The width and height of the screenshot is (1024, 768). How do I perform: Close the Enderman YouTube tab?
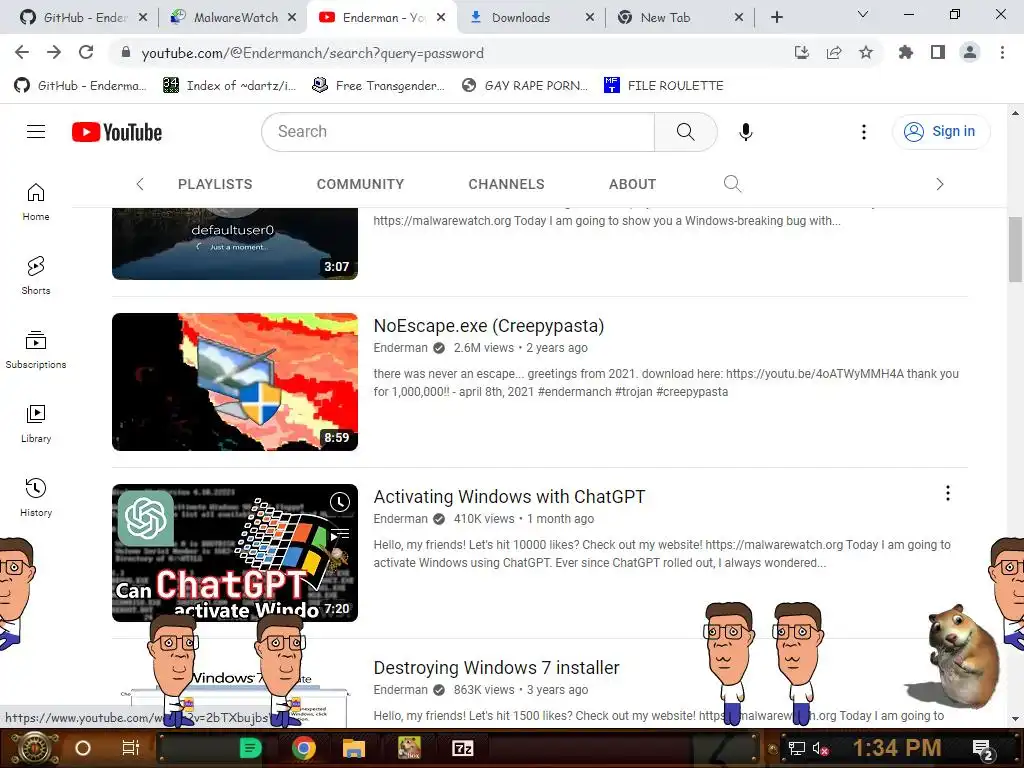tap(441, 17)
